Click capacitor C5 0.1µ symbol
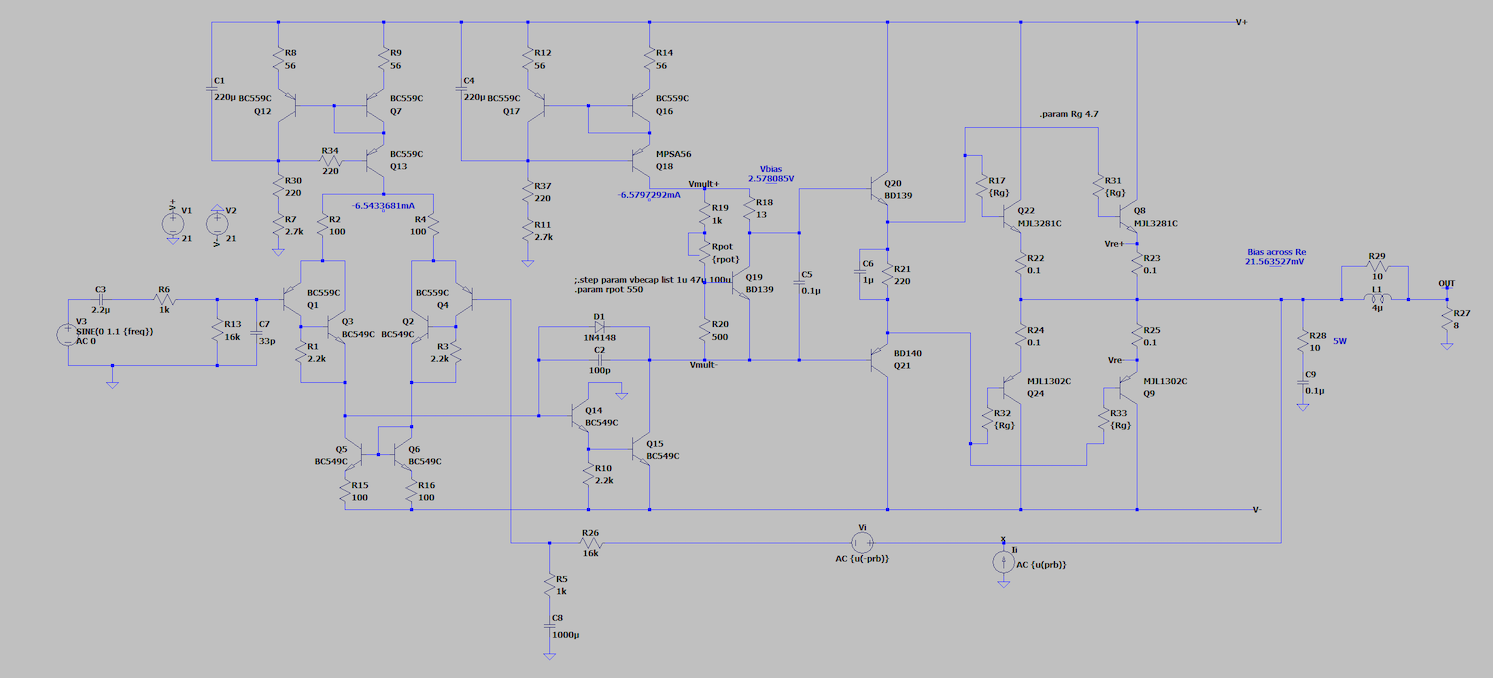 [800, 283]
